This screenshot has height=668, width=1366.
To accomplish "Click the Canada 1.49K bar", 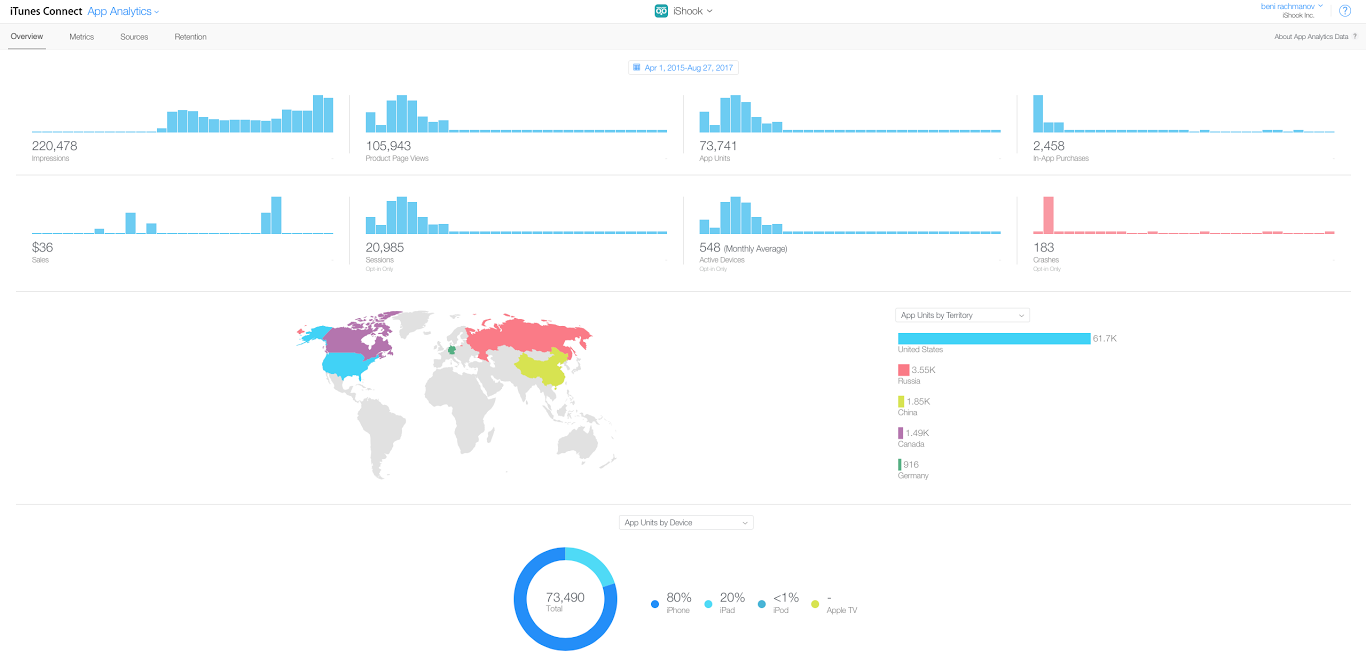I will click(x=900, y=433).
